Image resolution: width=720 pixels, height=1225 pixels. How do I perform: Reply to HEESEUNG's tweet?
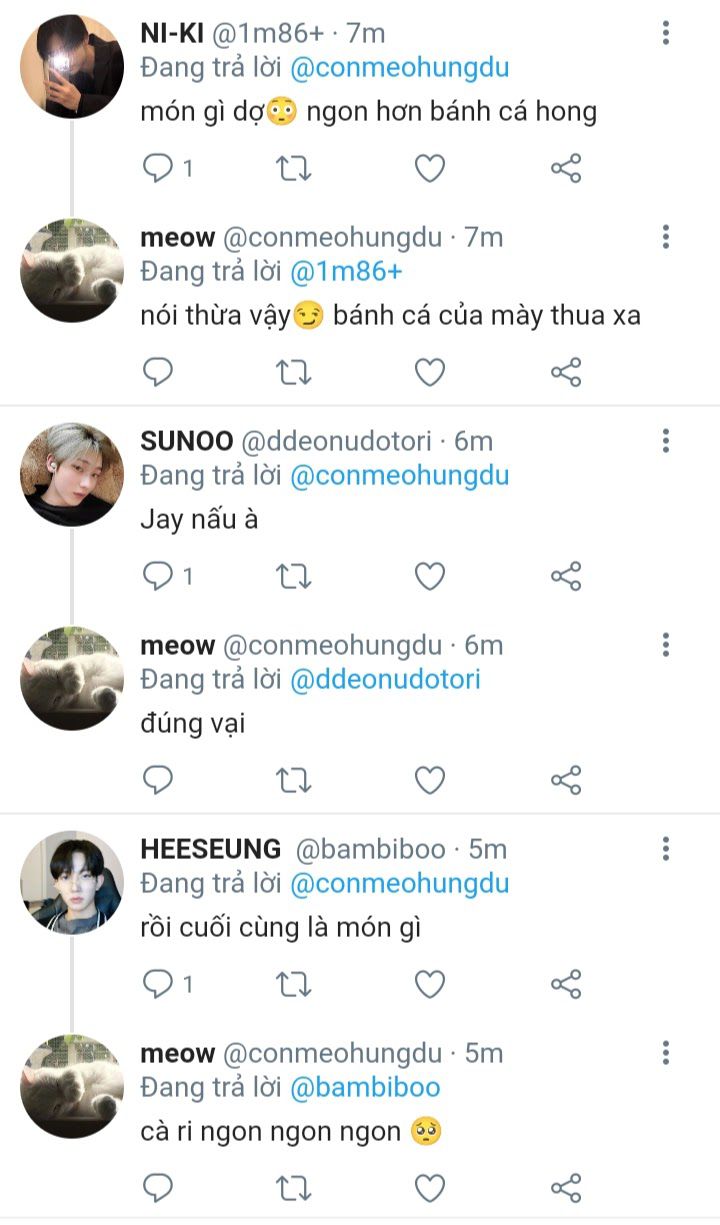pyautogui.click(x=159, y=984)
